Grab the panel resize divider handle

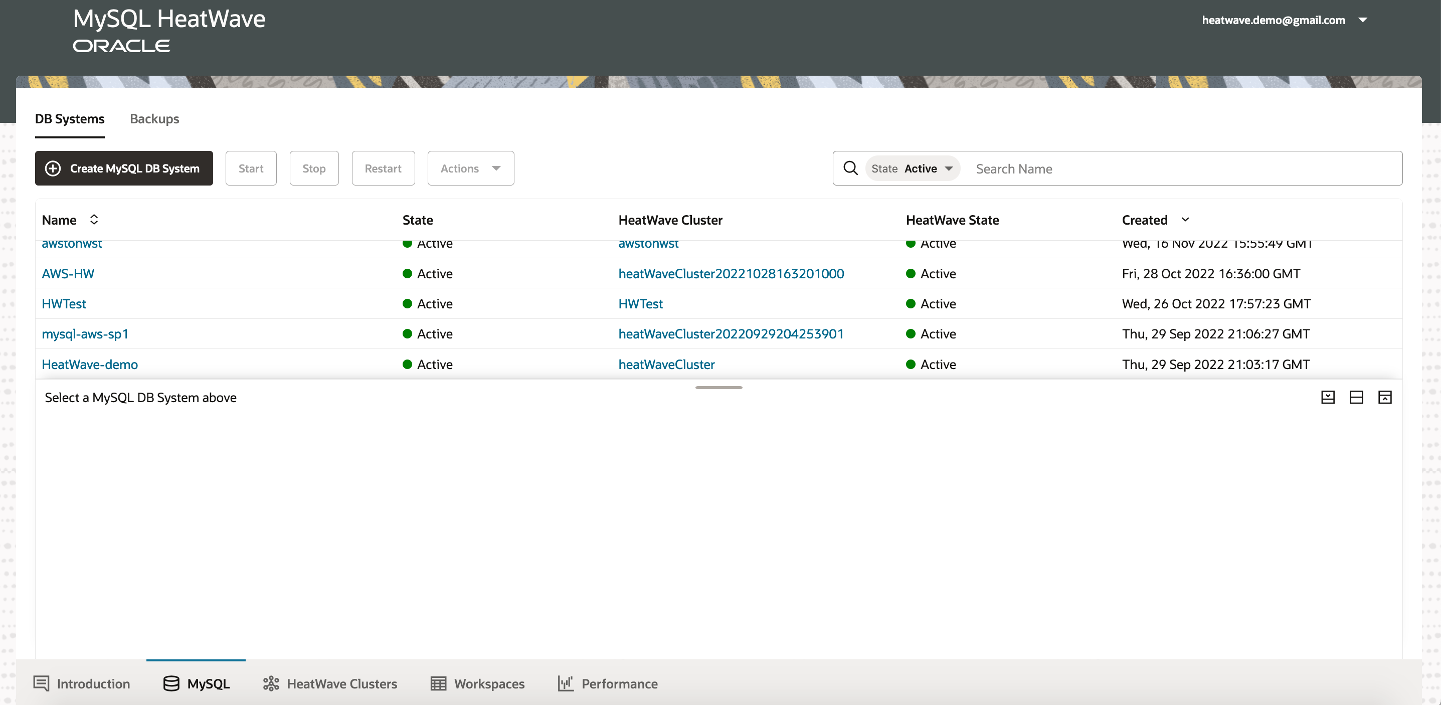click(719, 387)
